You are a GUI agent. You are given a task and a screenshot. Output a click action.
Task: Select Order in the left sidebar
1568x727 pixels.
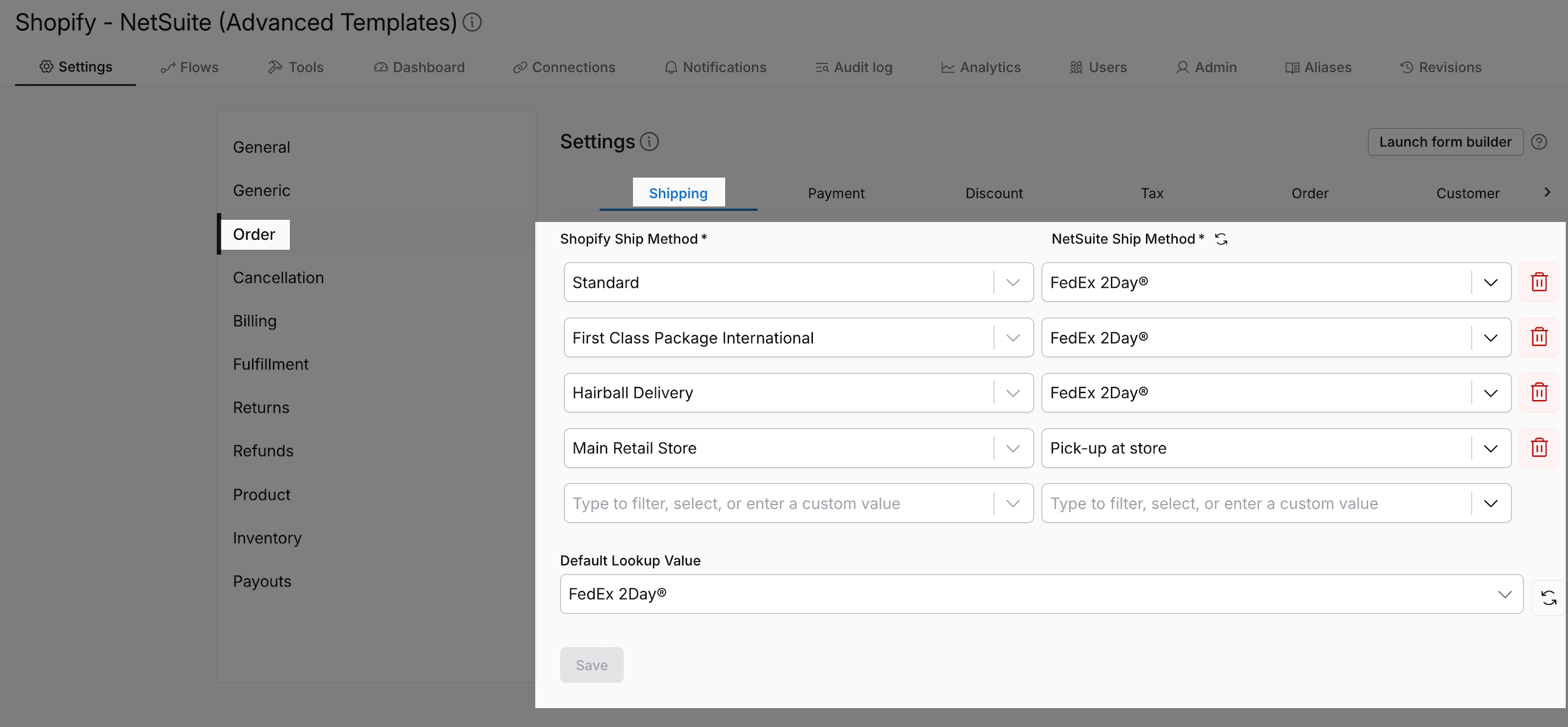[x=254, y=234]
